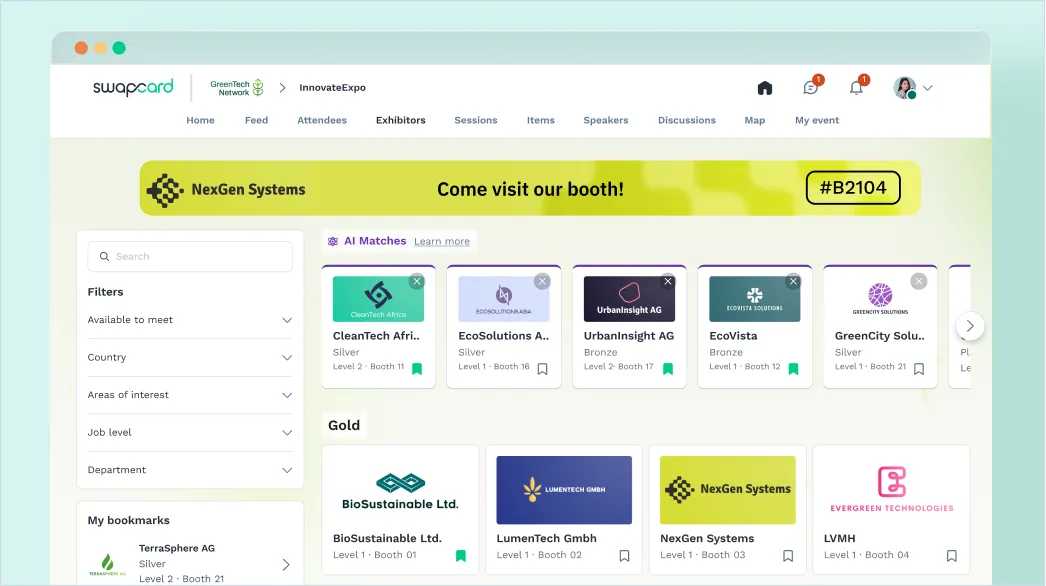Toggle bookmark on UrbanInsight AG

pos(668,368)
